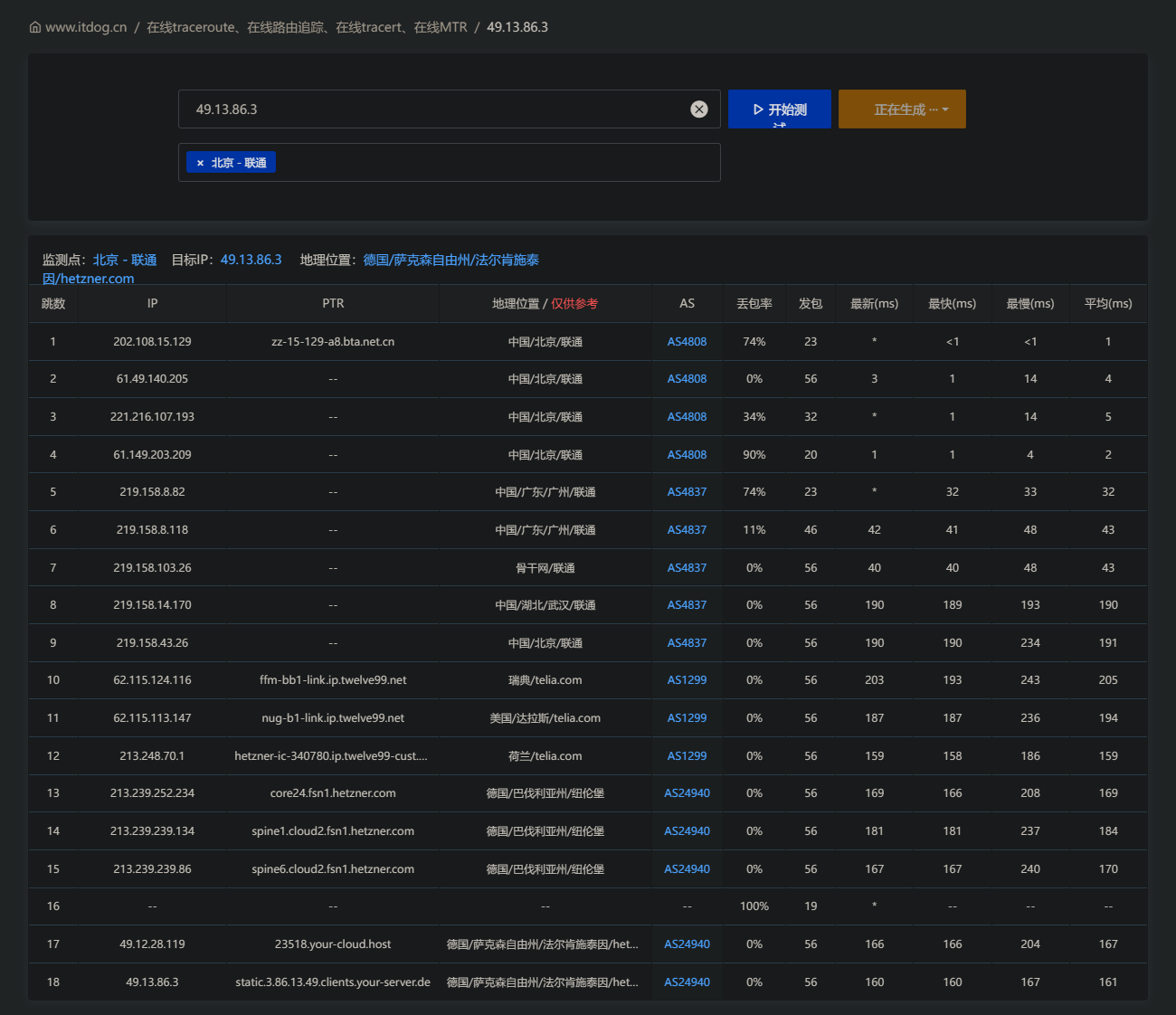Open the 正在生成 dropdown button
Viewport: 1176px width, 1015px height.
pyautogui.click(x=902, y=109)
